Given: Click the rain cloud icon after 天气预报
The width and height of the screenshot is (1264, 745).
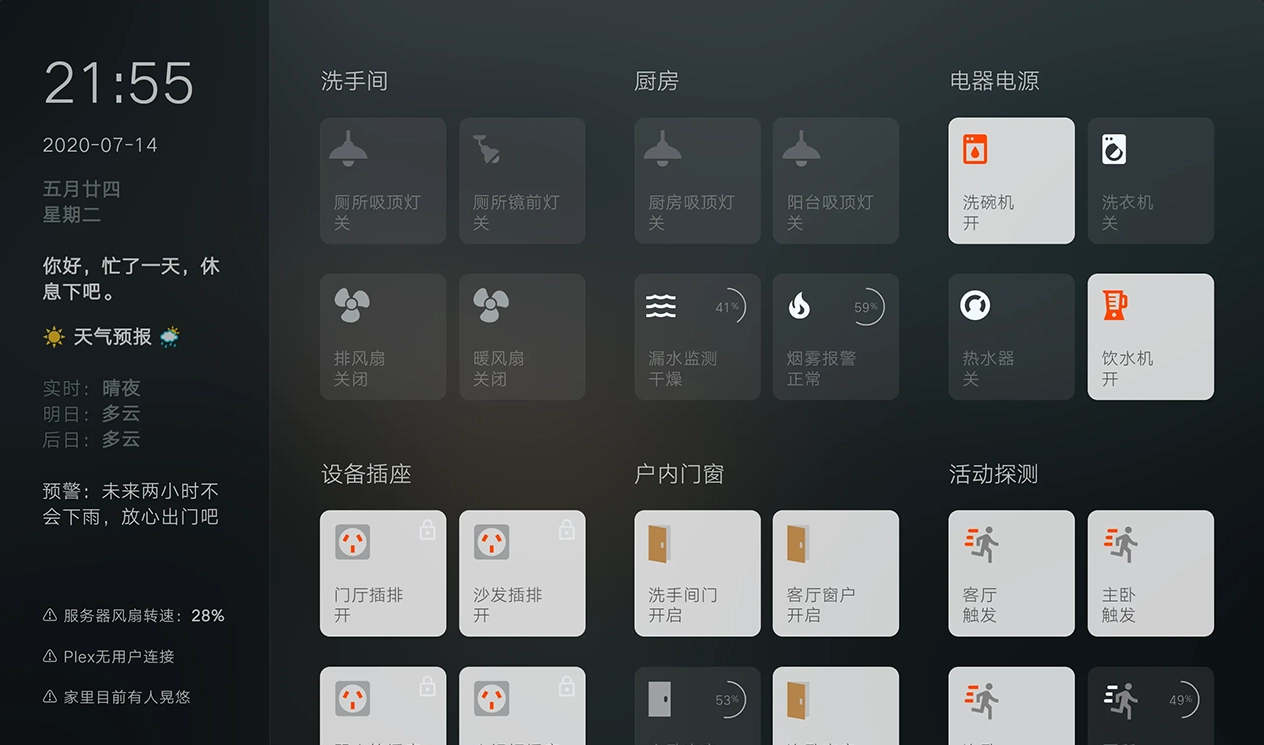Looking at the screenshot, I should (x=170, y=337).
